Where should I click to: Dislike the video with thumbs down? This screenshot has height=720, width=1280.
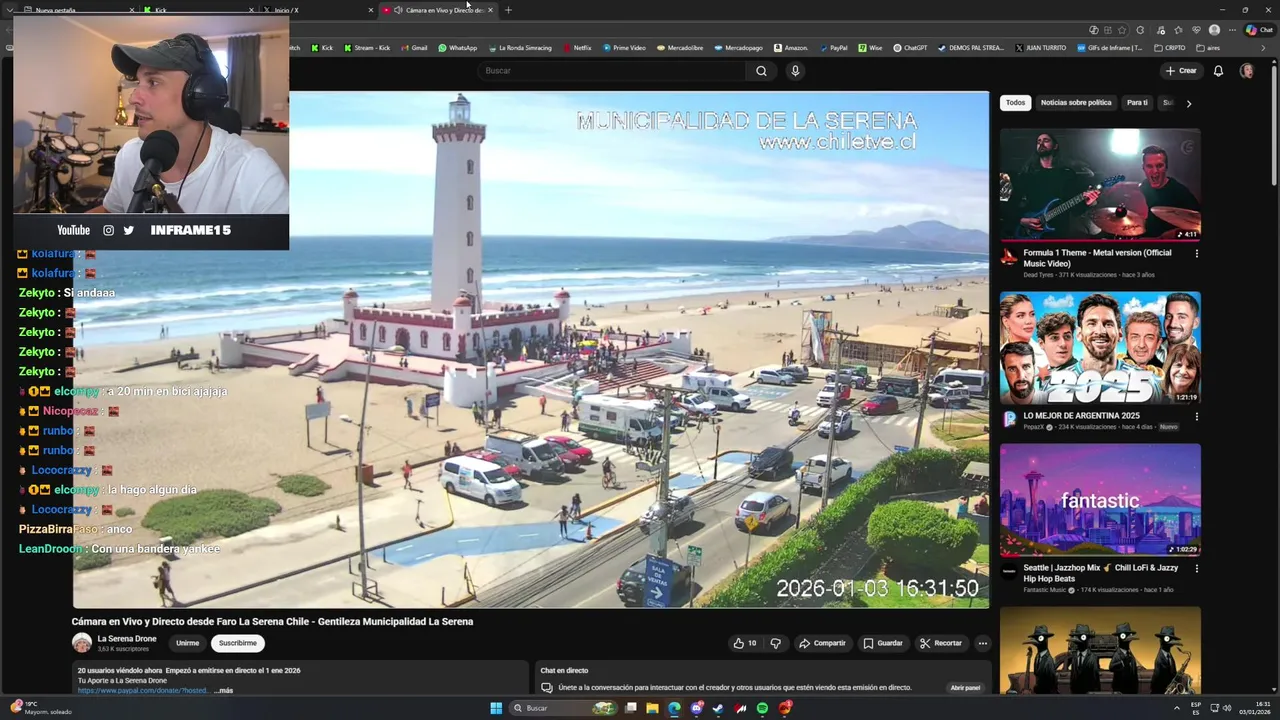point(776,643)
